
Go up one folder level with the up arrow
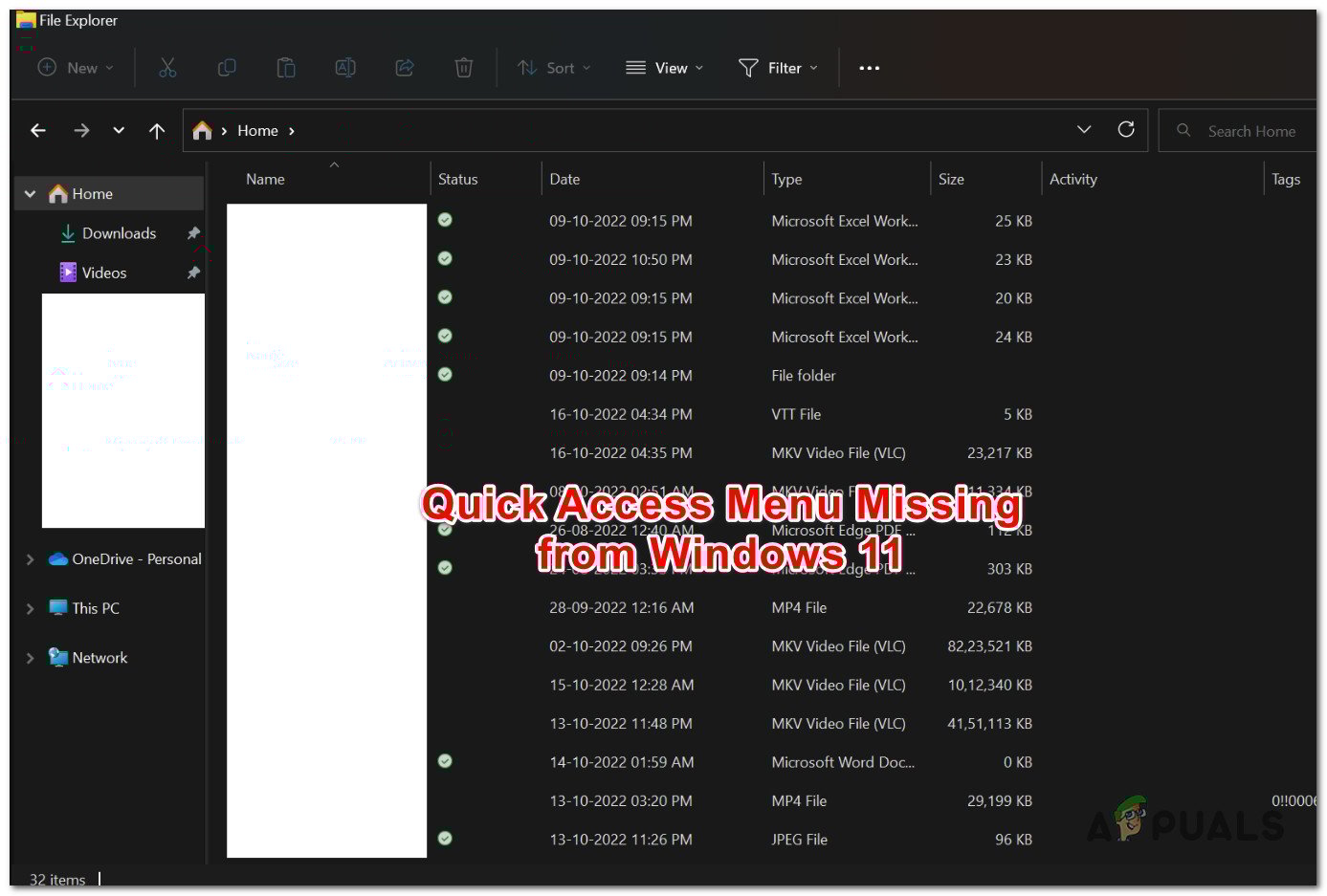point(157,130)
